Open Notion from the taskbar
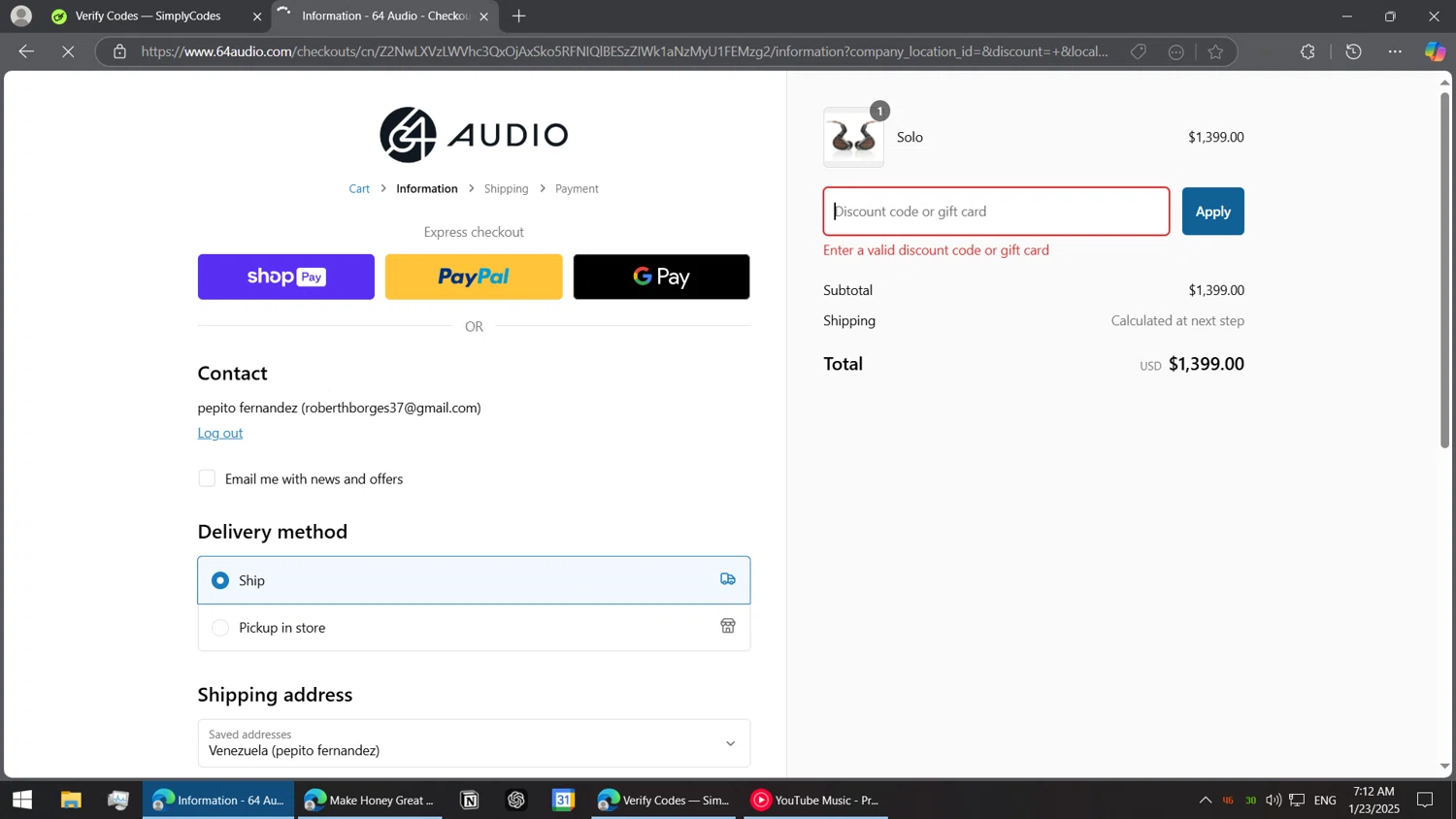This screenshot has height=819, width=1456. 470,801
